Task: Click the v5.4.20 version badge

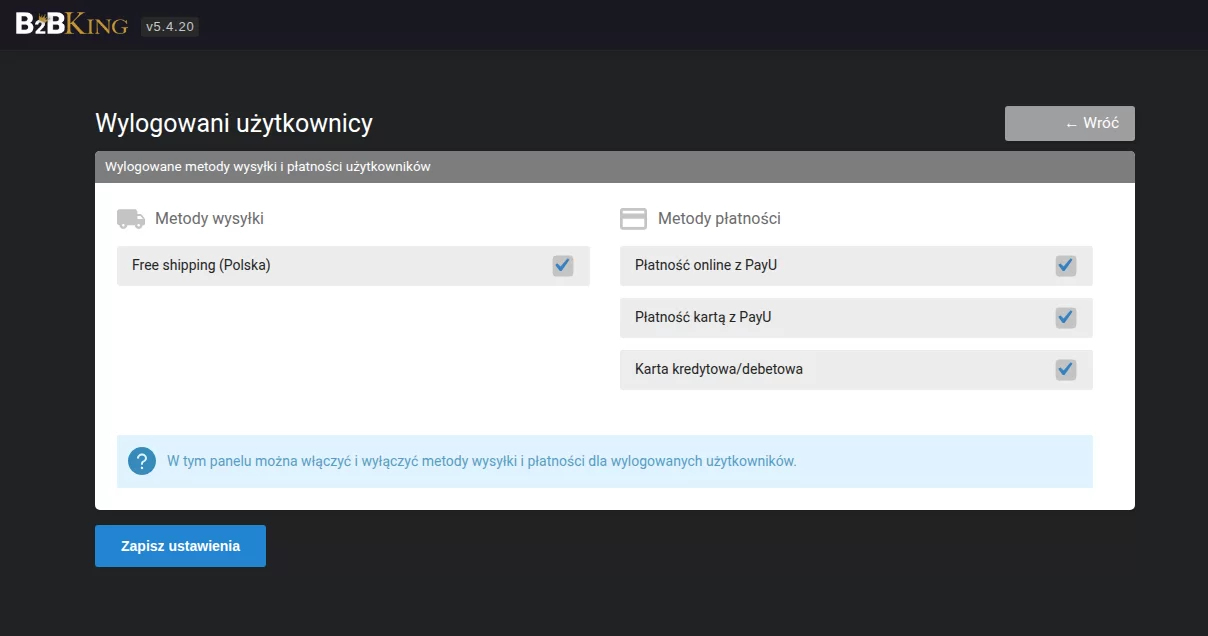Action: [170, 27]
